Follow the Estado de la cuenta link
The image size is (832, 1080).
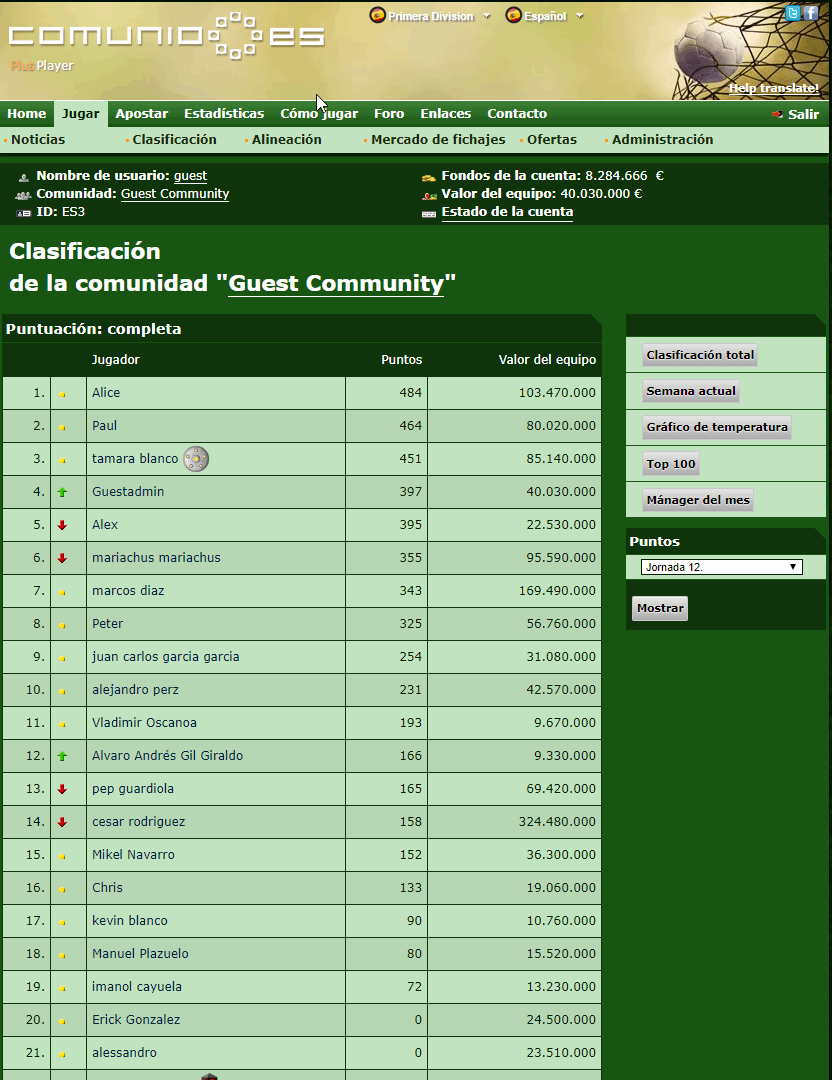507,212
